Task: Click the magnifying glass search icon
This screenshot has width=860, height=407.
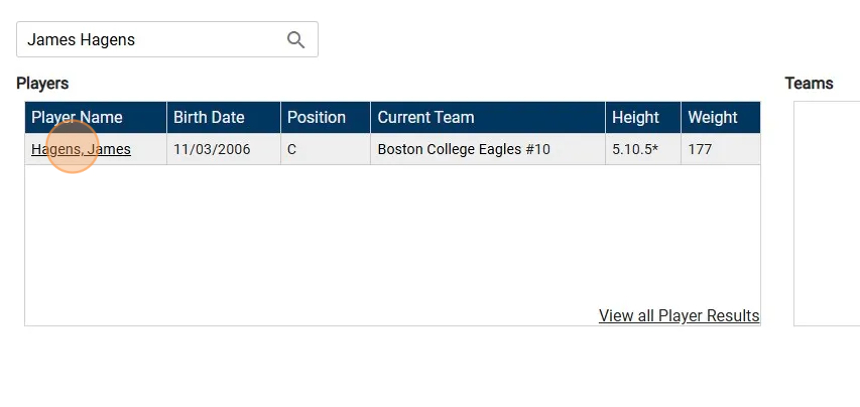Action: pyautogui.click(x=296, y=40)
